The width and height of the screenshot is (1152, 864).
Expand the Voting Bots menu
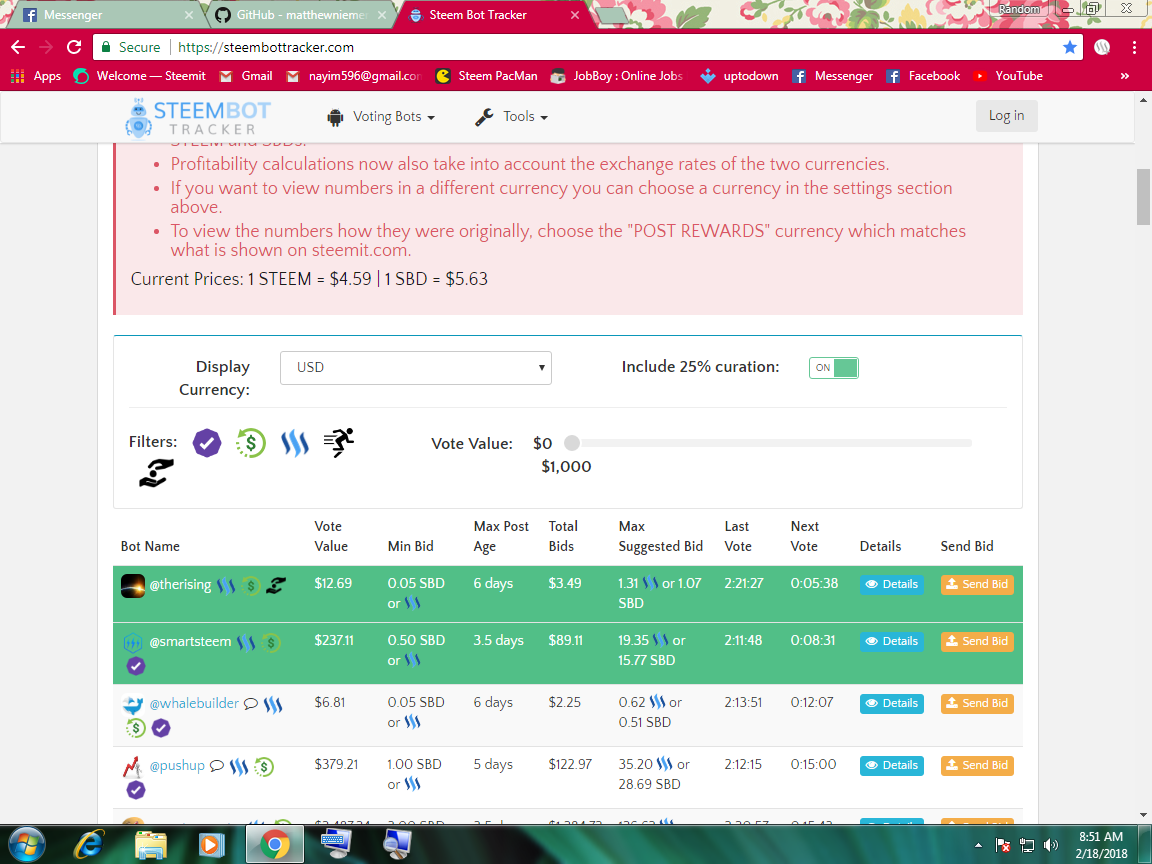pyautogui.click(x=381, y=117)
